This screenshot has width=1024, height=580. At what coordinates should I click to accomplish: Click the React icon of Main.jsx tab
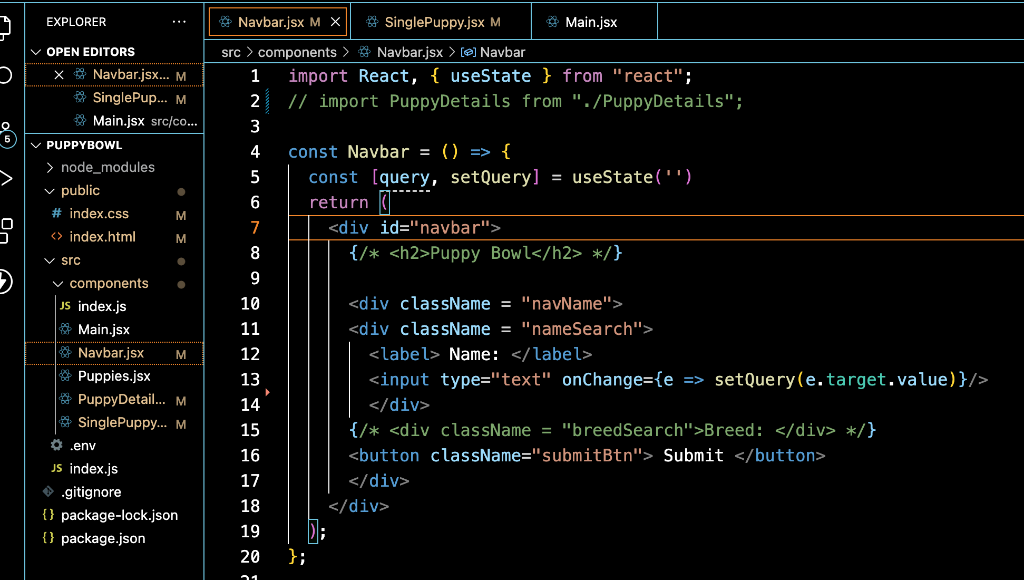click(x=552, y=22)
